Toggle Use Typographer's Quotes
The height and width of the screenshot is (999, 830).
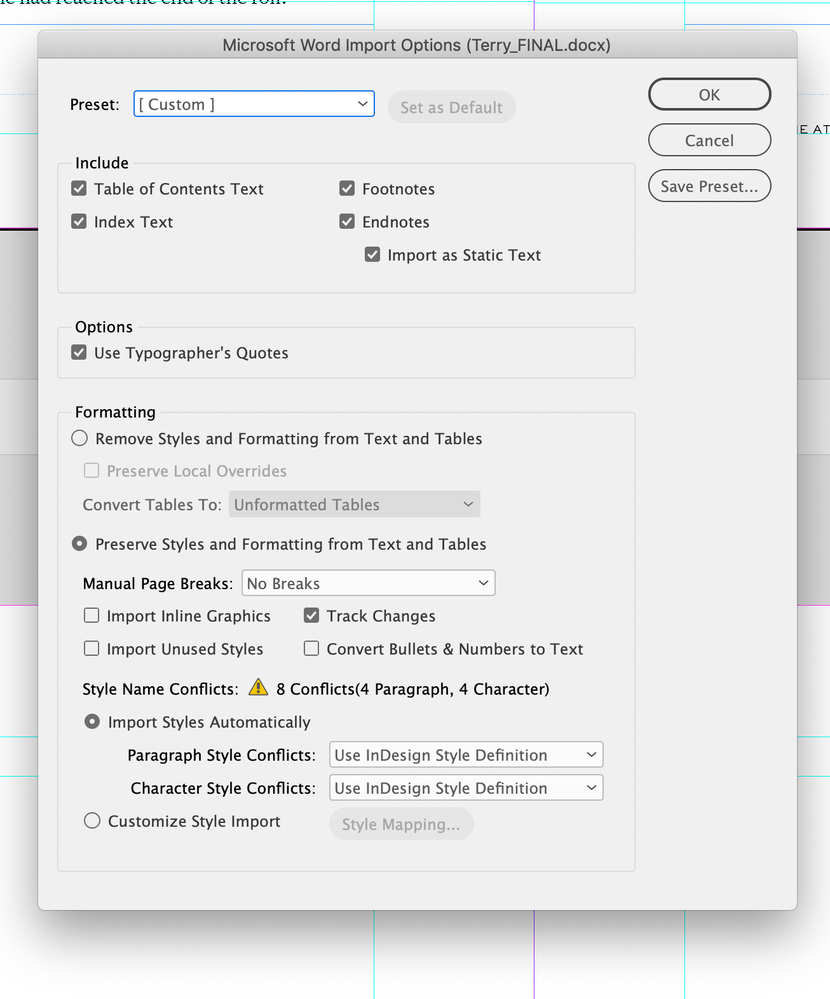[x=79, y=352]
